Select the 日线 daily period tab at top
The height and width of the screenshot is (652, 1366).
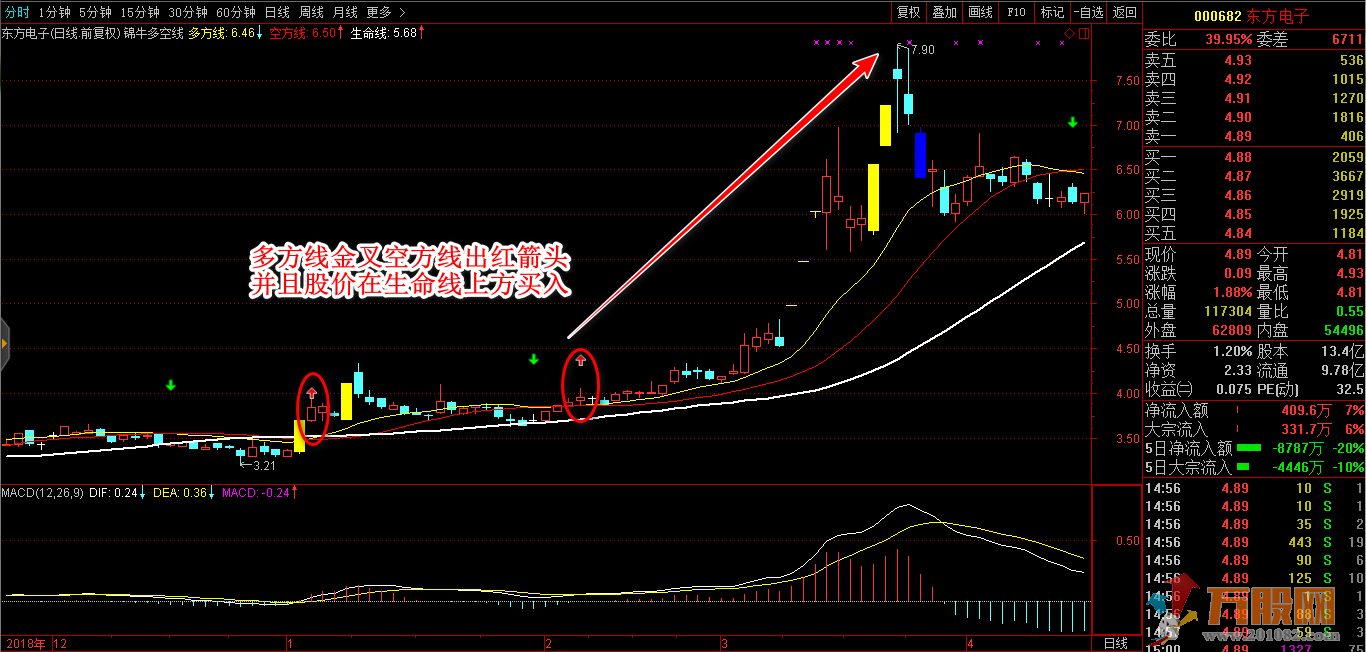pyautogui.click(x=277, y=12)
